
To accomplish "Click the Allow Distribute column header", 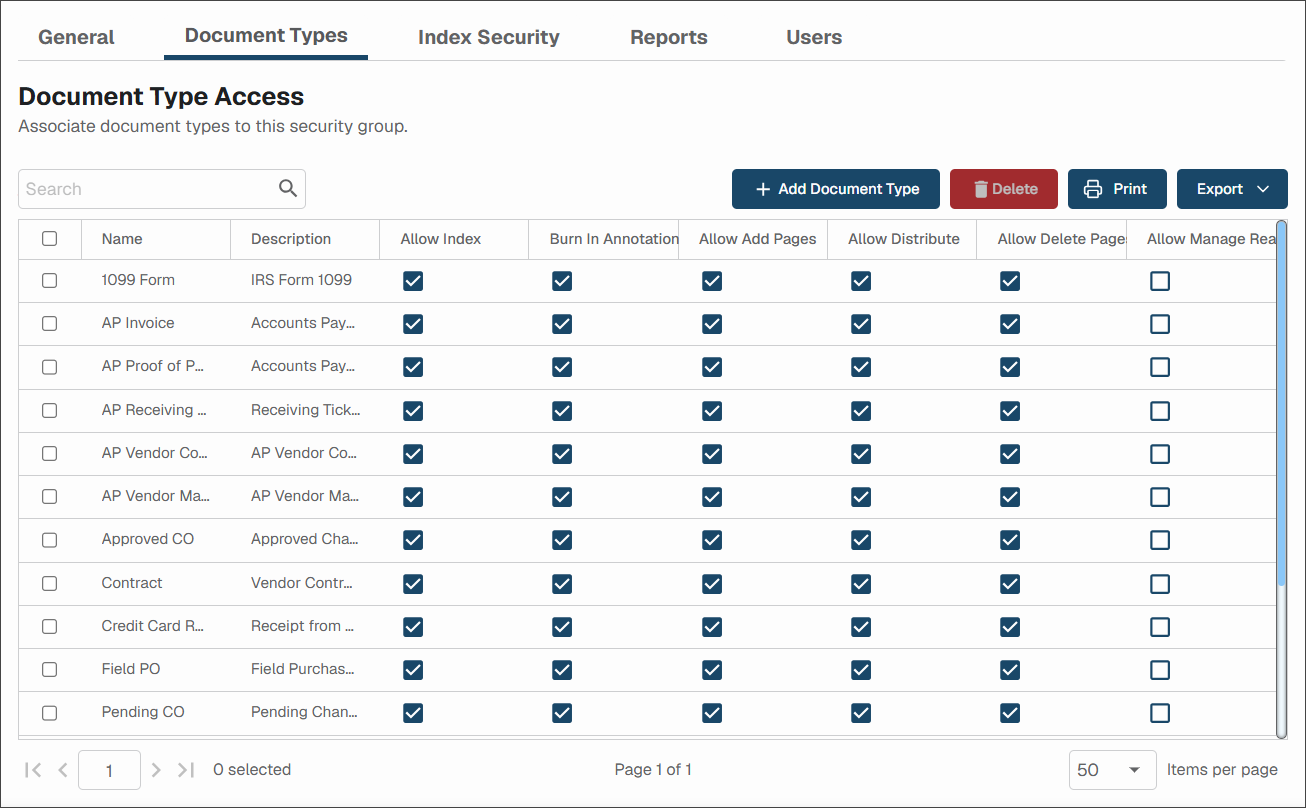I will tap(904, 239).
